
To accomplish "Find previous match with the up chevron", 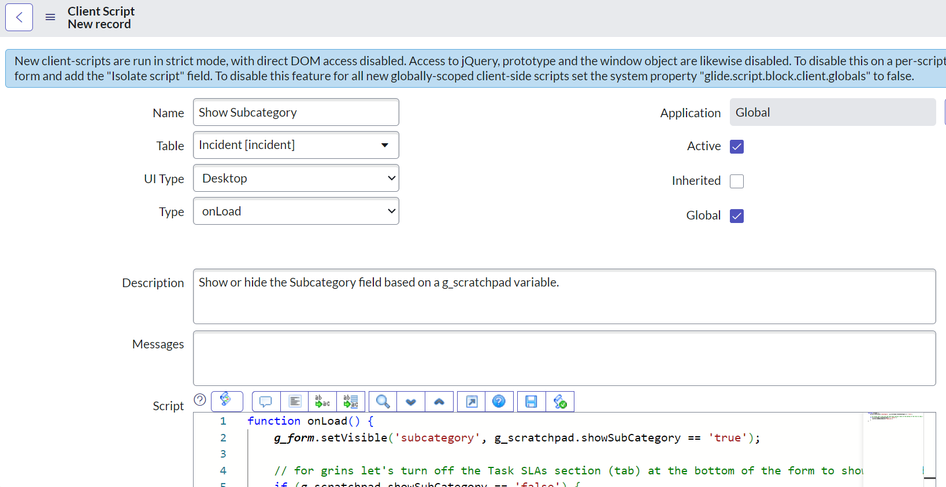I will click(439, 401).
